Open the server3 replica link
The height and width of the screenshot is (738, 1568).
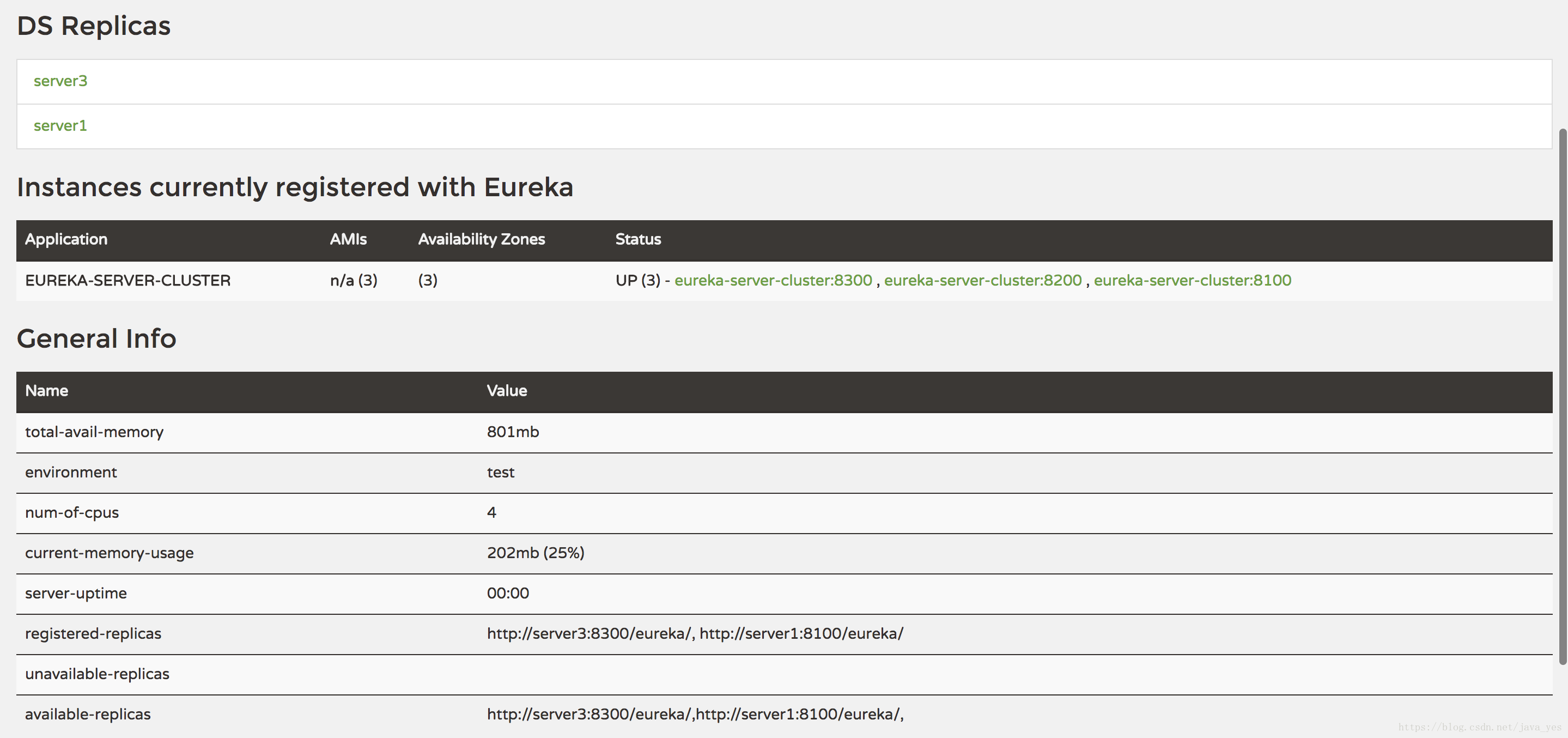coord(60,81)
